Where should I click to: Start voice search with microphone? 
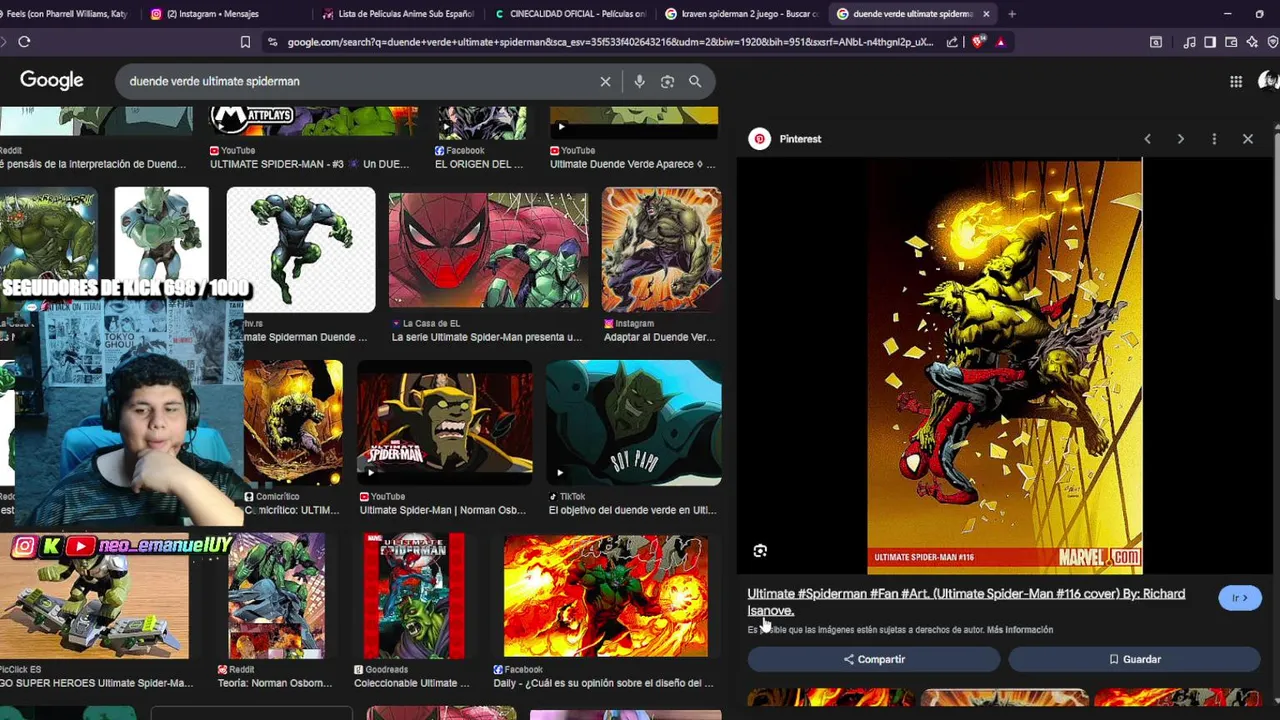(639, 81)
